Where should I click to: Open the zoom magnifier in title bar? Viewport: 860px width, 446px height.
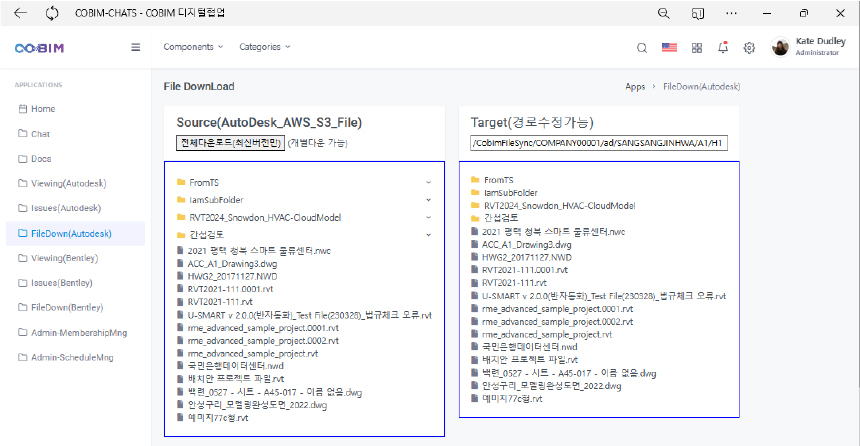pyautogui.click(x=664, y=13)
